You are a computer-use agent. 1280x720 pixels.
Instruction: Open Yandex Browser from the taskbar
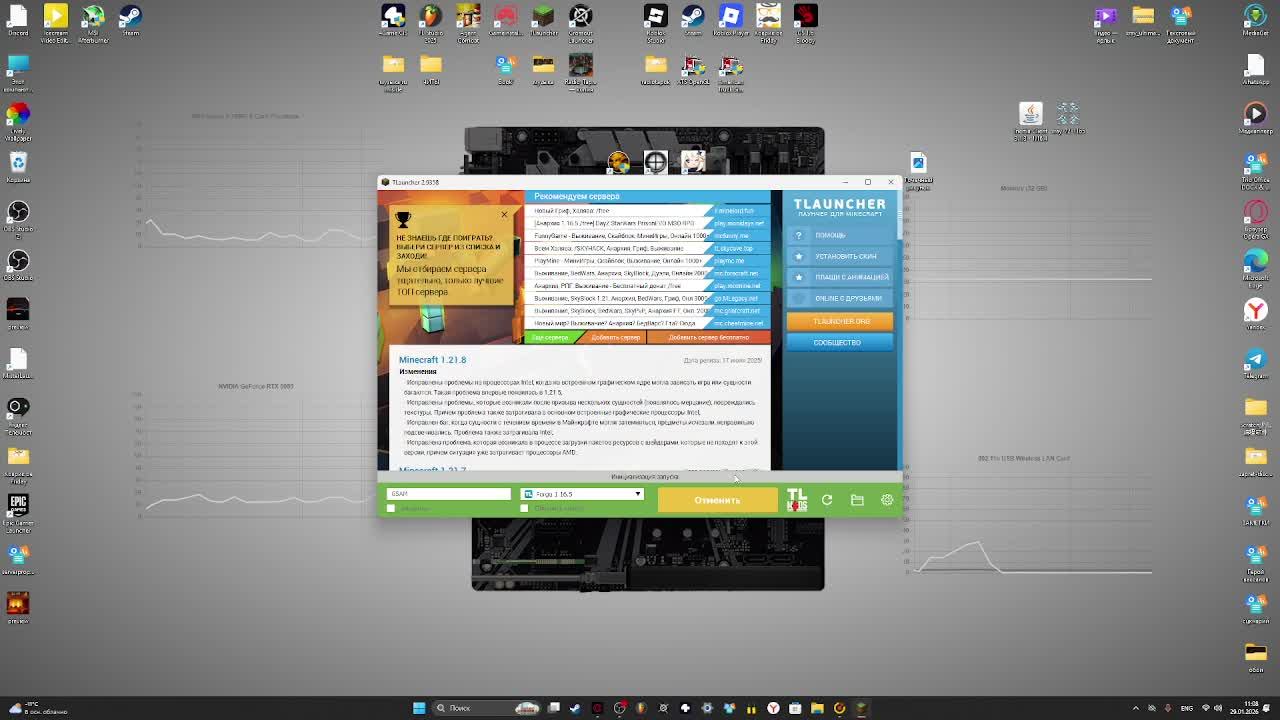click(773, 708)
